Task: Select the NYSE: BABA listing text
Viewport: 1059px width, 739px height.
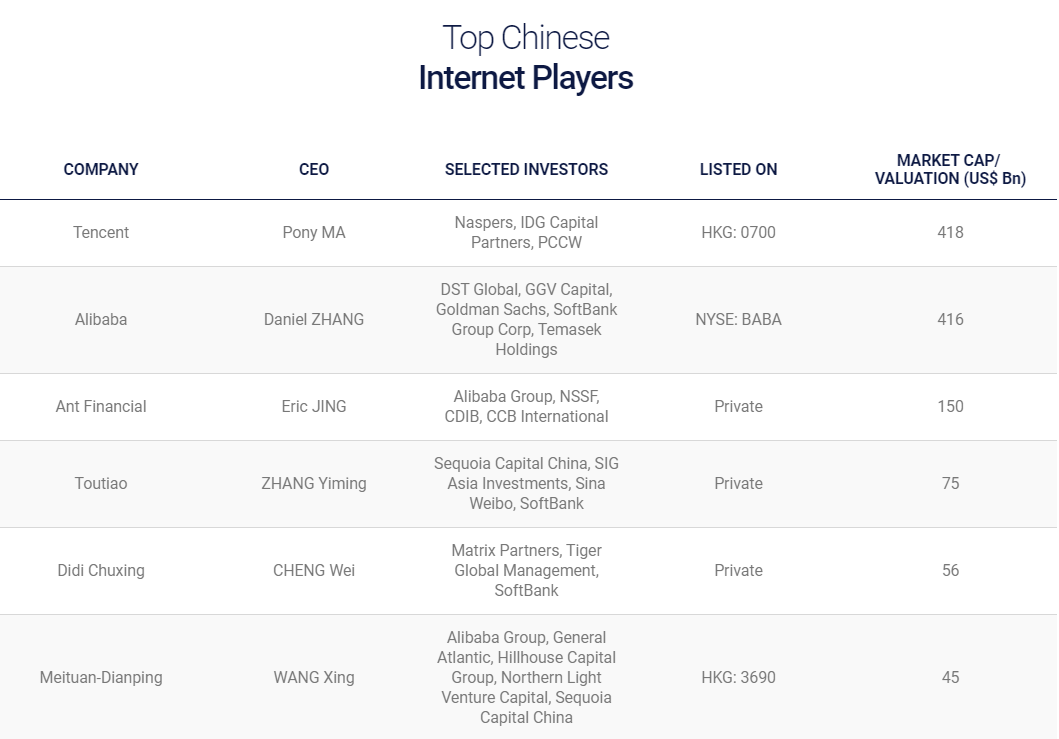Action: click(x=738, y=320)
